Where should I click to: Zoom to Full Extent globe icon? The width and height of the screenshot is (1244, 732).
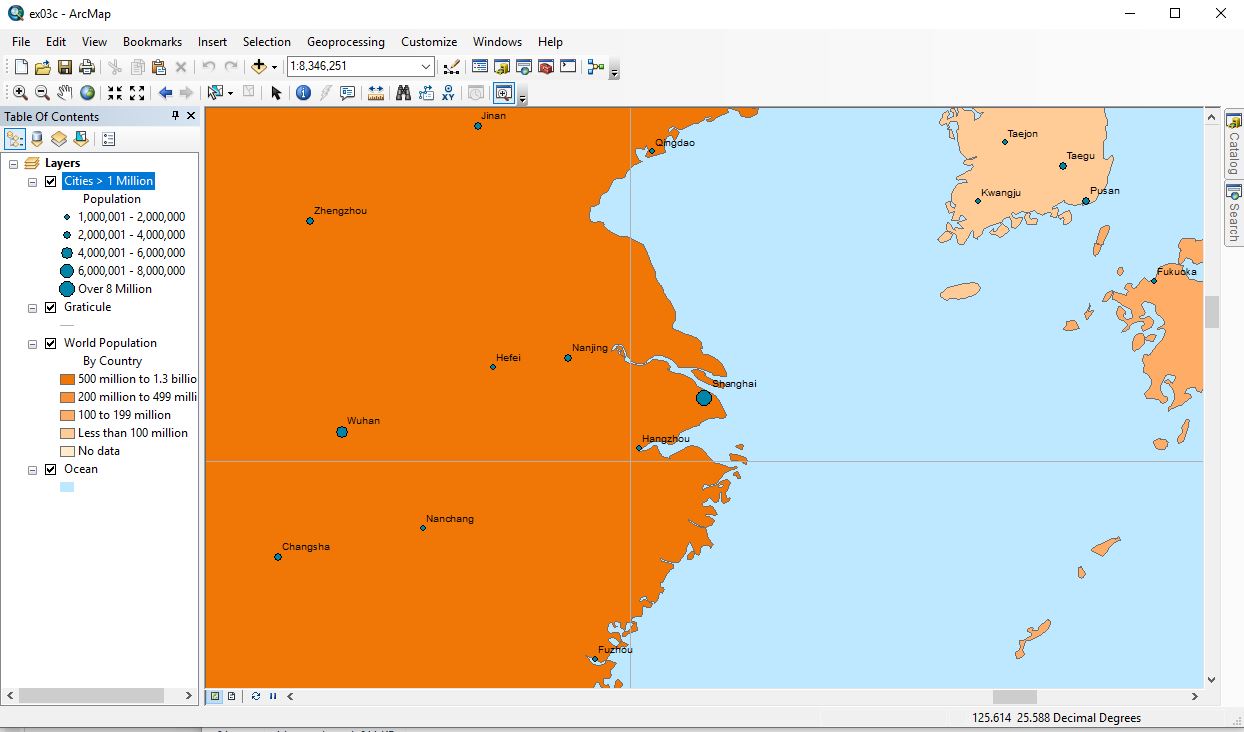pos(87,93)
